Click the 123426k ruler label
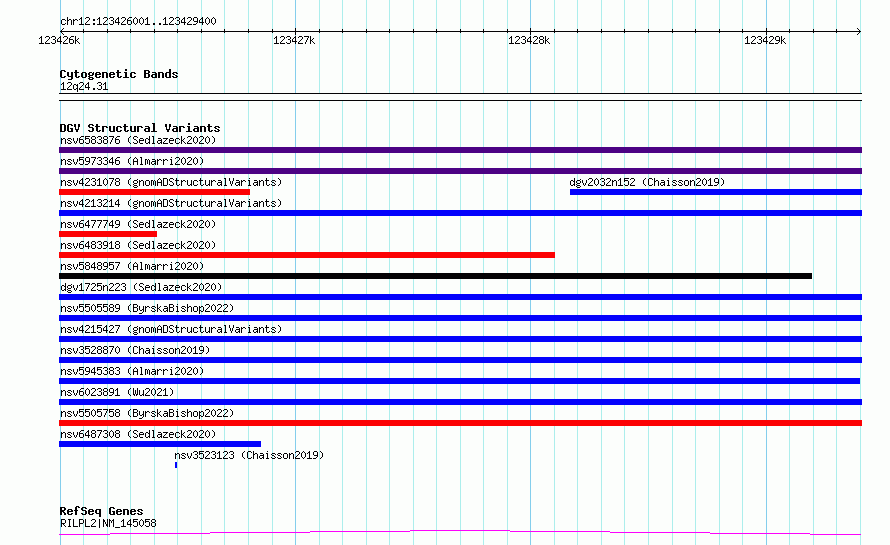This screenshot has height=545, width=890. pos(59,40)
